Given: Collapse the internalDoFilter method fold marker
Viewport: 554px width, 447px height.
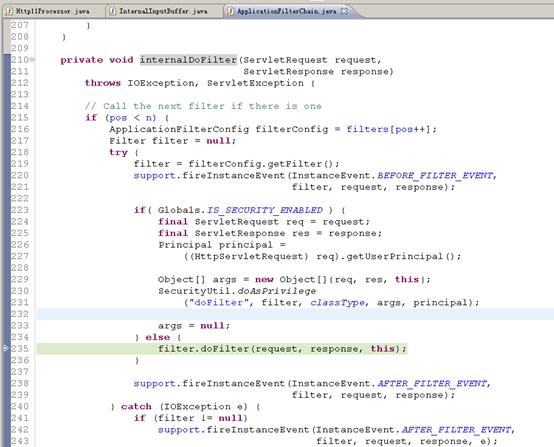Looking at the screenshot, I should pyautogui.click(x=32, y=59).
